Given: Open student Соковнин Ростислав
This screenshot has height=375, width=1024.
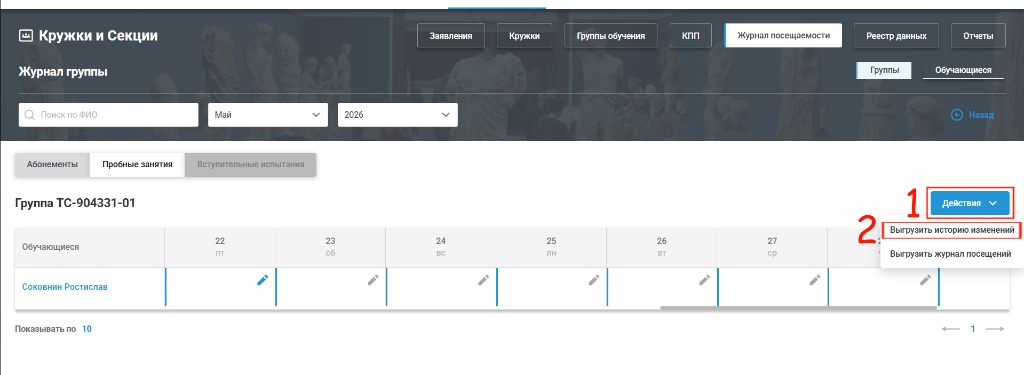Looking at the screenshot, I should (x=65, y=287).
